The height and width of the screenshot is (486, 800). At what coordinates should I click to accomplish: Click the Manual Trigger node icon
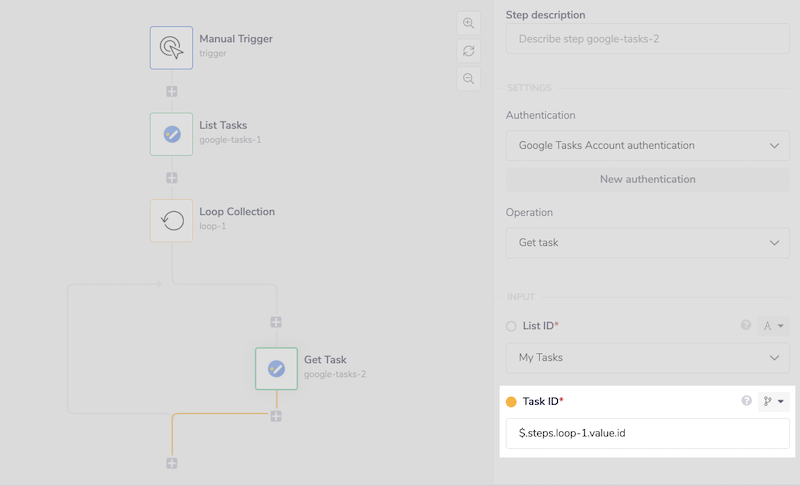(x=171, y=47)
